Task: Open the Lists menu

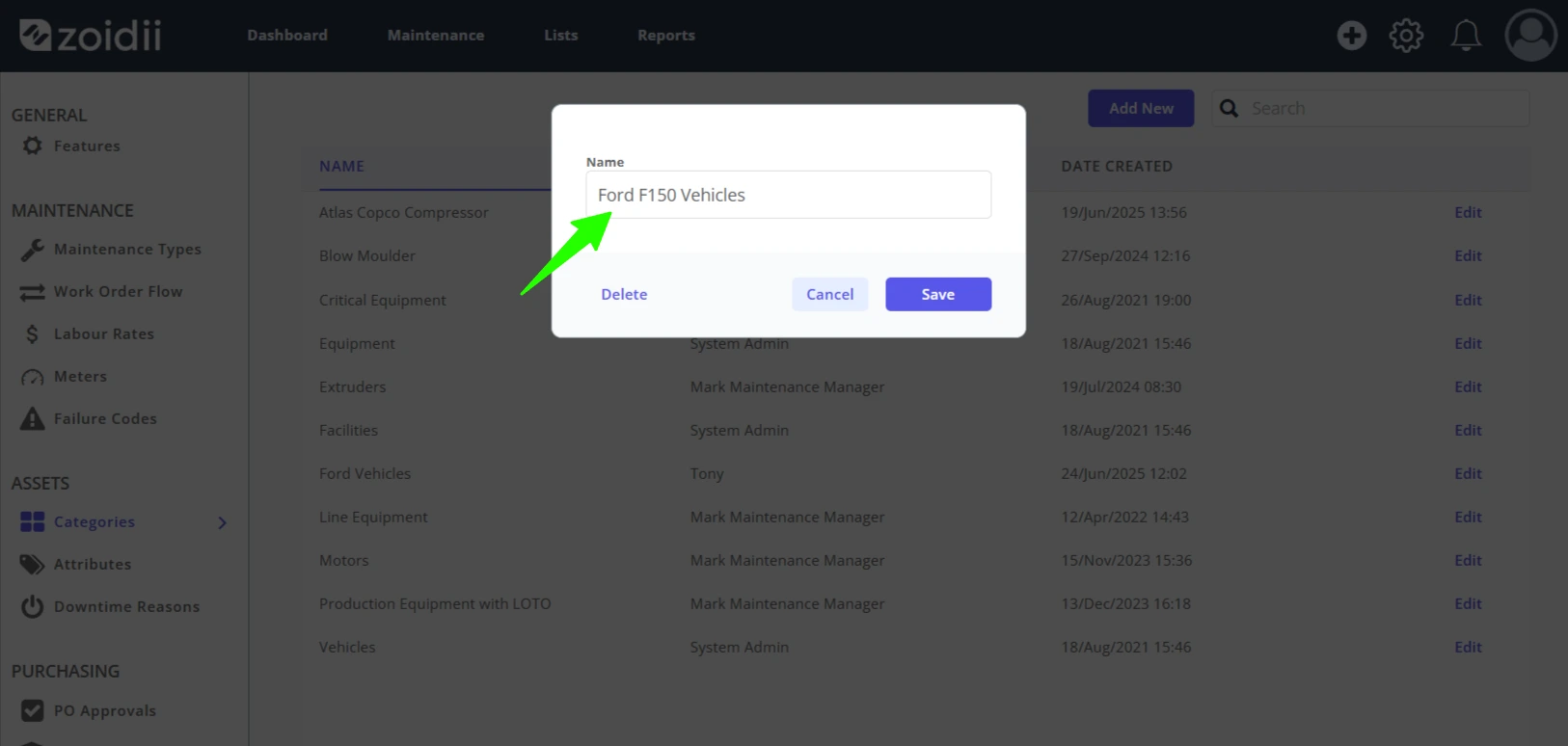Action: coord(561,35)
